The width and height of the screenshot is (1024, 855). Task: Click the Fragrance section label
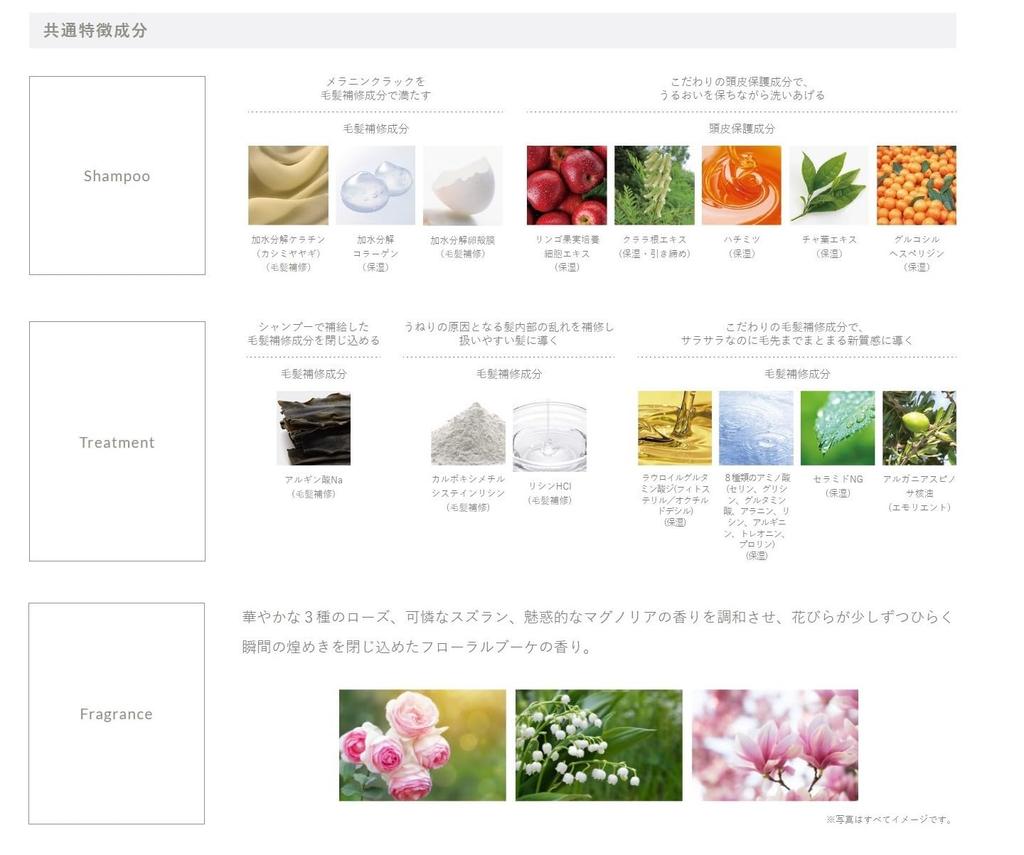[116, 714]
